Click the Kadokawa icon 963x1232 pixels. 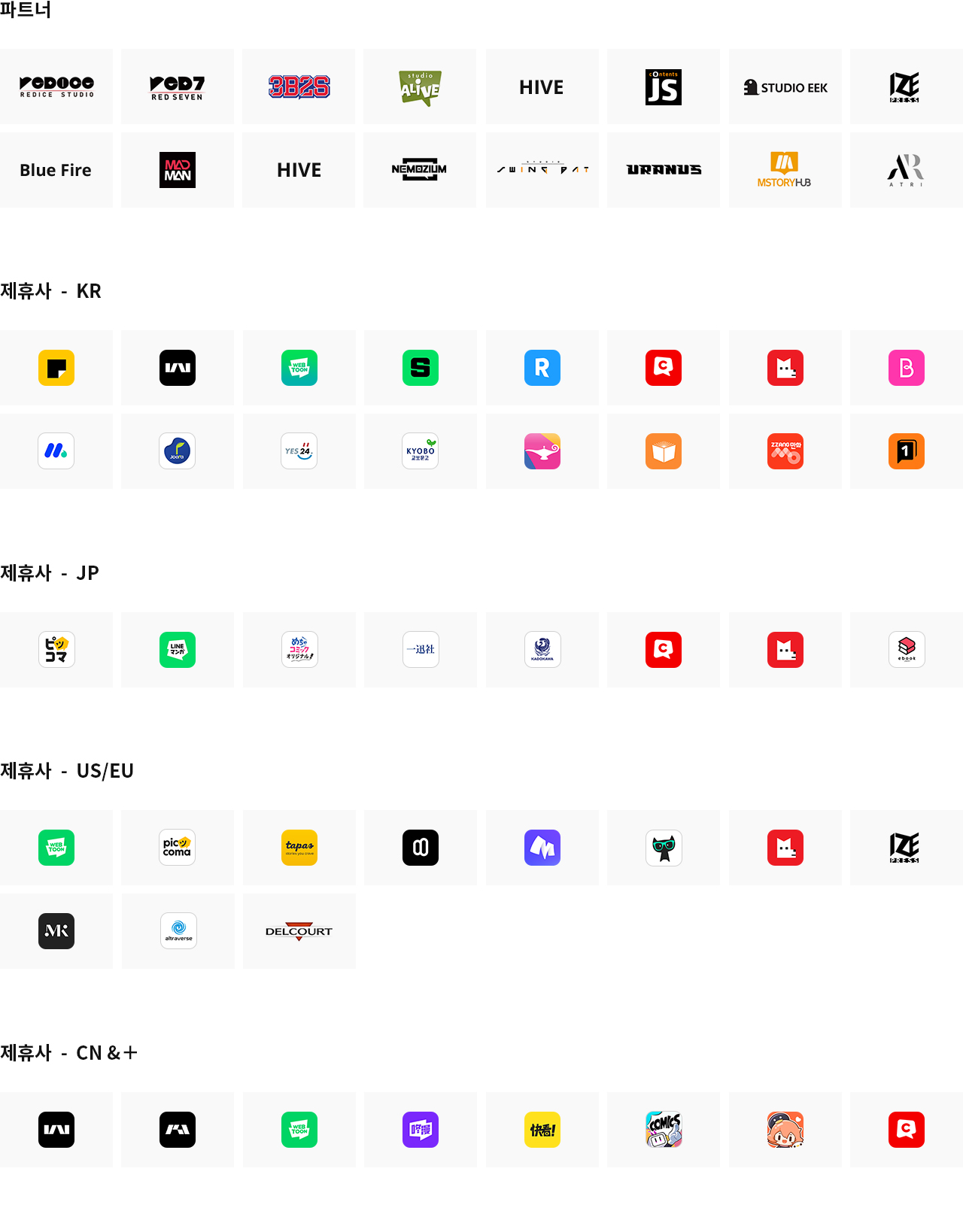[542, 650]
